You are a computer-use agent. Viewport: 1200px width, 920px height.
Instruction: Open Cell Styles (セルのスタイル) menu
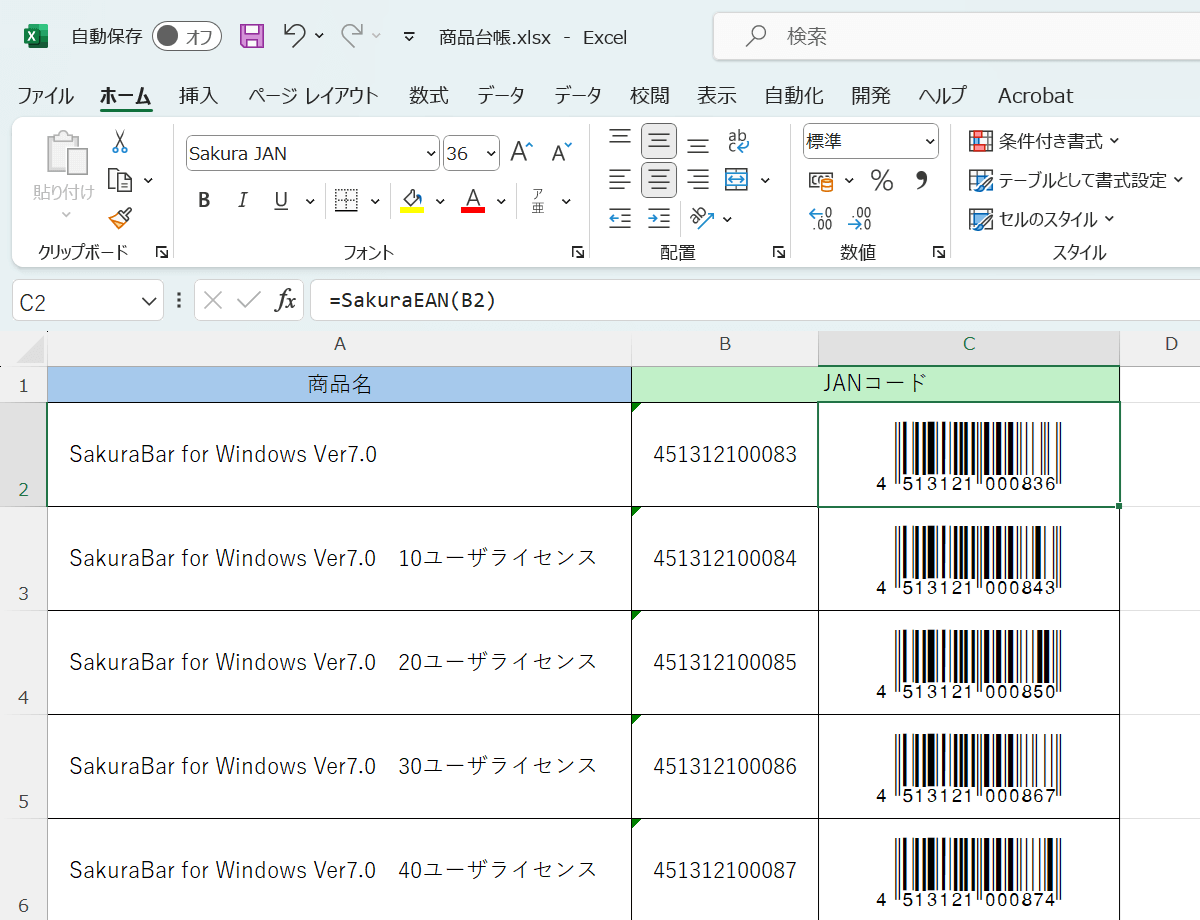(1041, 219)
